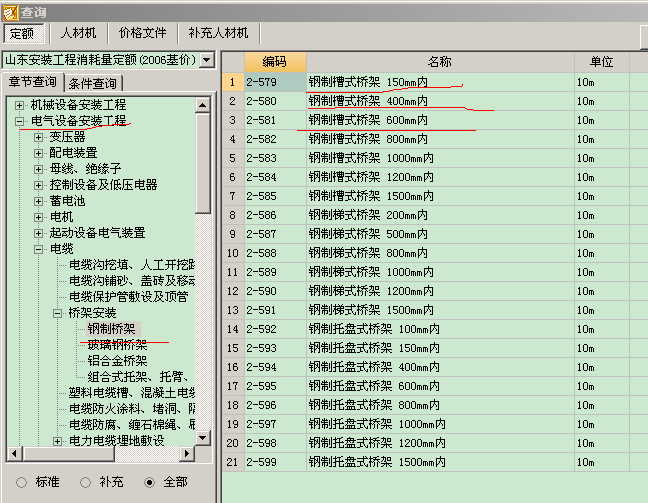Screen dimensions: 648x503
Task: Click the 名称 column header
Action: [440, 62]
